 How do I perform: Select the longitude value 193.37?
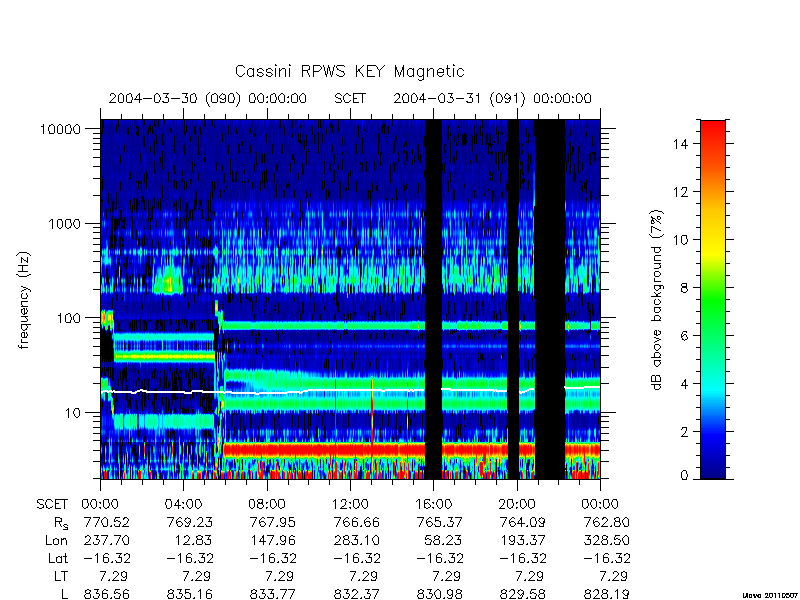[x=522, y=540]
